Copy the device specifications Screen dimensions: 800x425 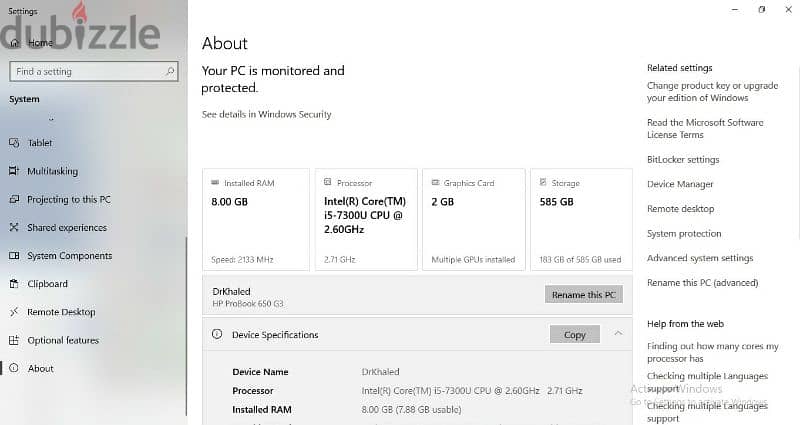(x=574, y=335)
